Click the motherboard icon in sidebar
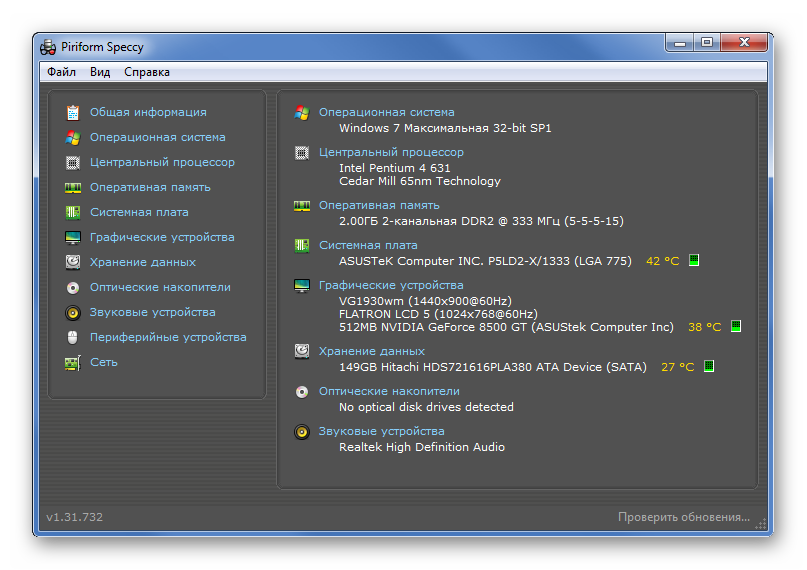The height and width of the screenshot is (570, 807). click(73, 212)
